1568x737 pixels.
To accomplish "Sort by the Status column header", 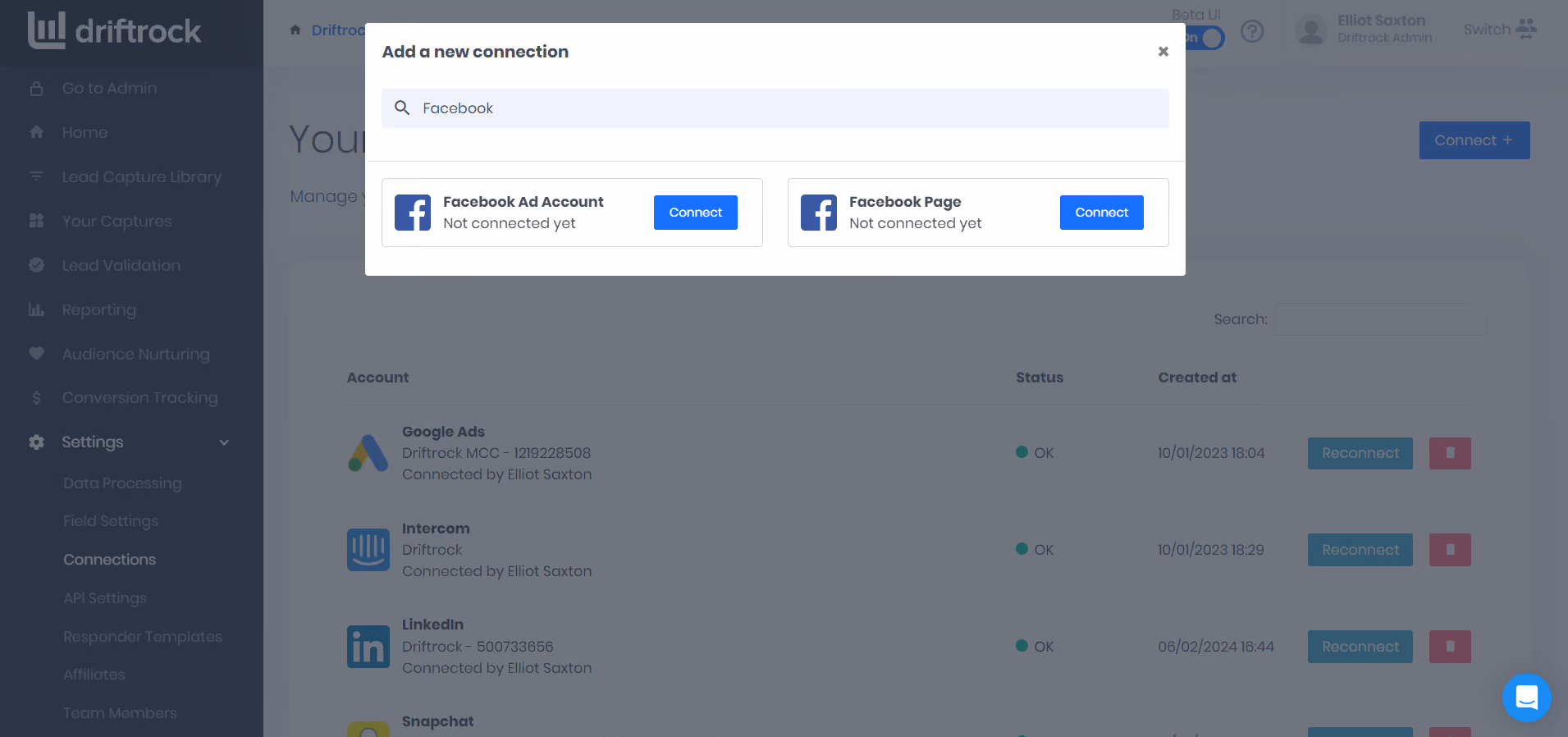I will [x=1040, y=378].
